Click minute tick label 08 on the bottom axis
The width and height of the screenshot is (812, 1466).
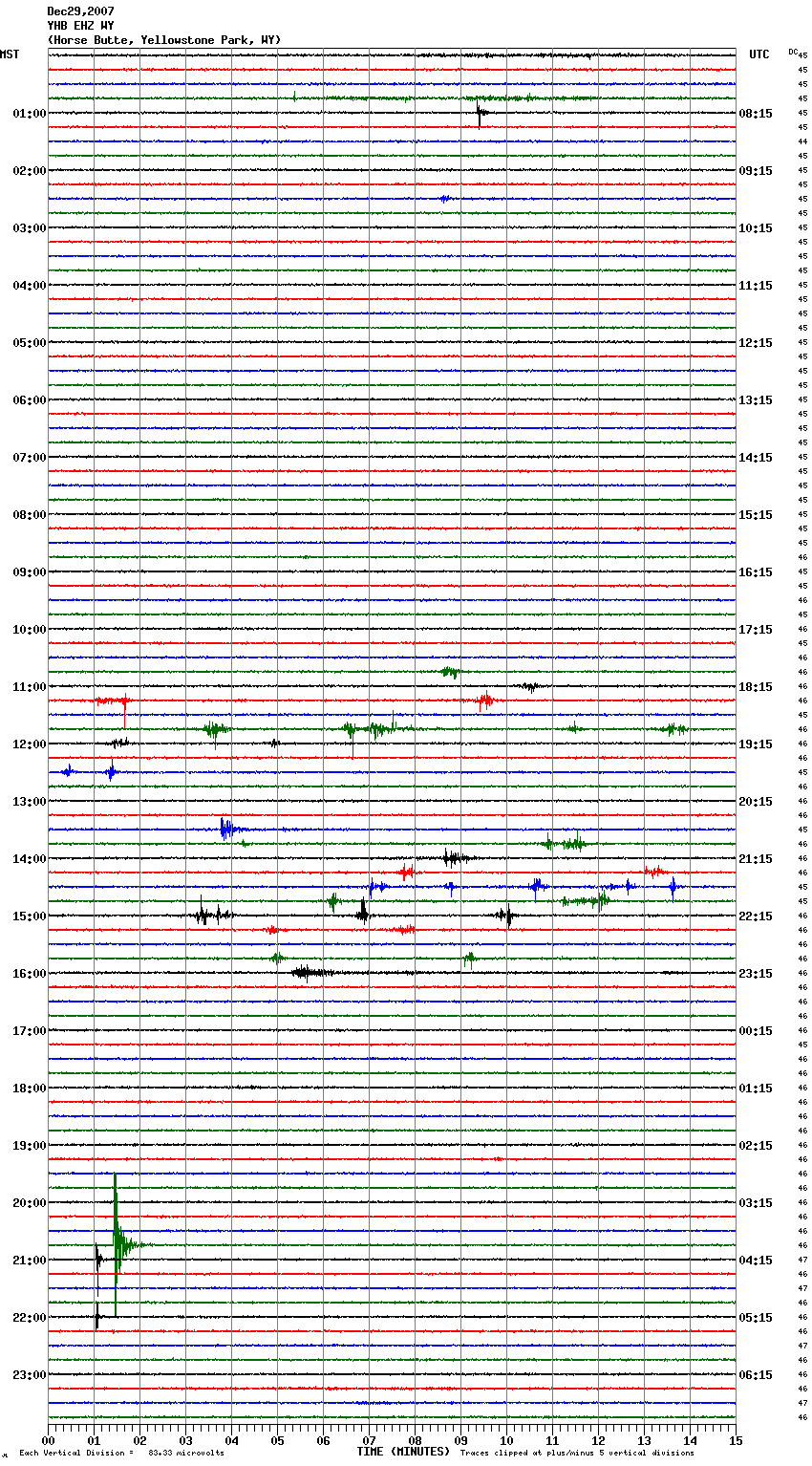[415, 1441]
